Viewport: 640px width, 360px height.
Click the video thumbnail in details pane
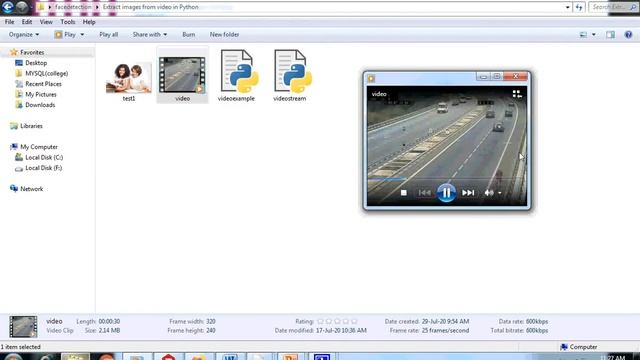point(23,326)
